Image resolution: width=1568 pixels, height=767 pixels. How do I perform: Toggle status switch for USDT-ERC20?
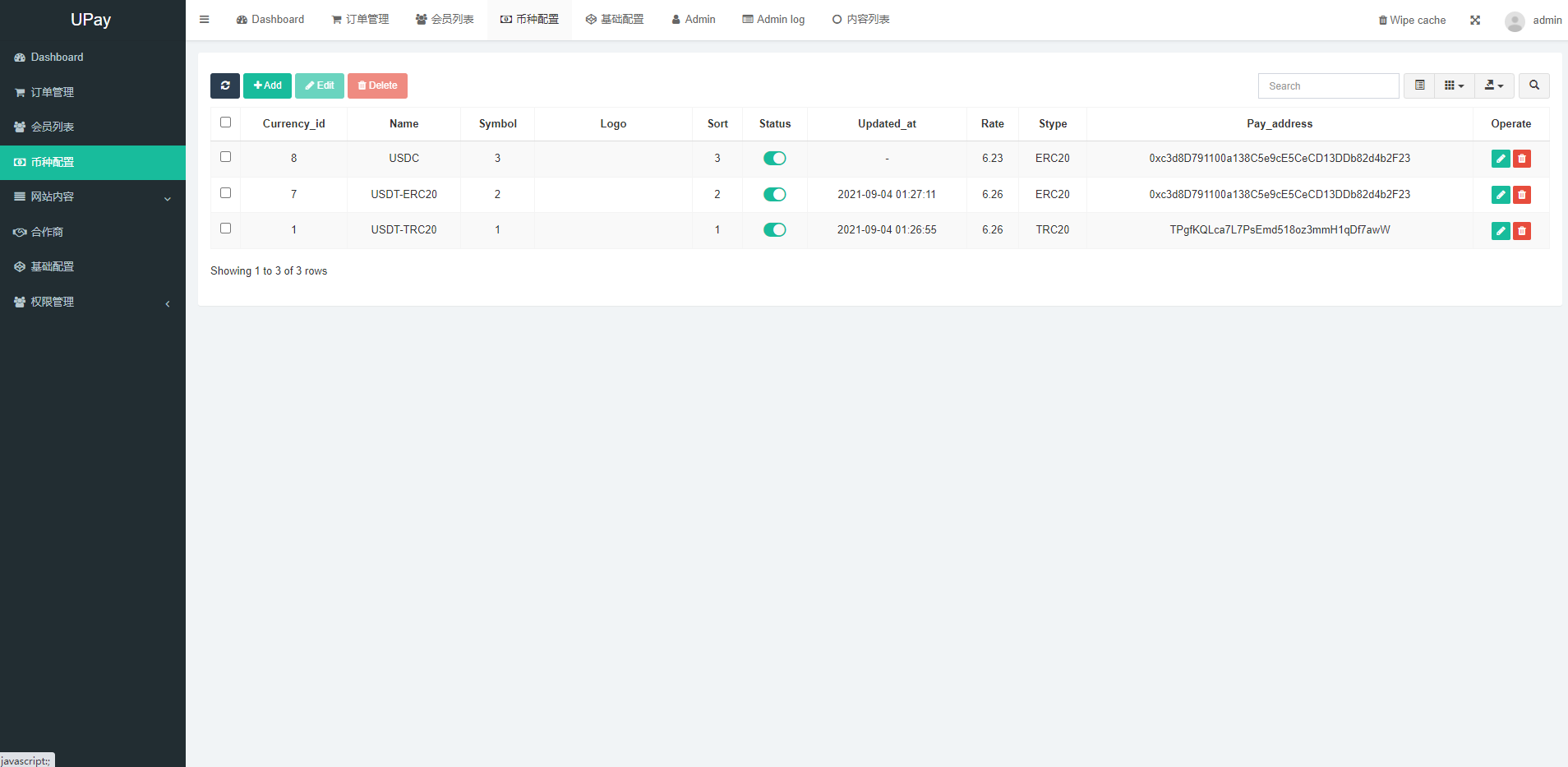click(x=775, y=195)
